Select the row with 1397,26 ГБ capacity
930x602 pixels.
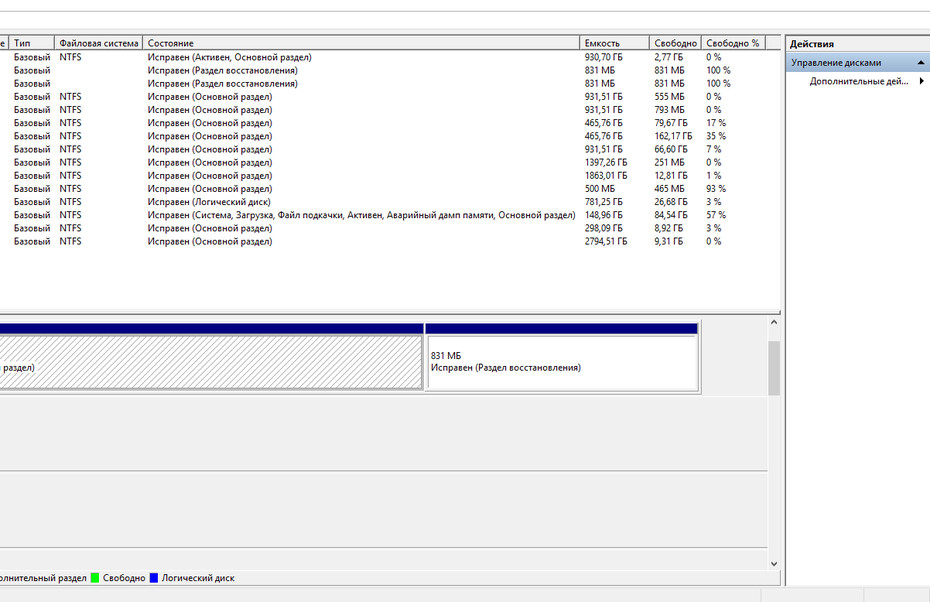tap(388, 163)
